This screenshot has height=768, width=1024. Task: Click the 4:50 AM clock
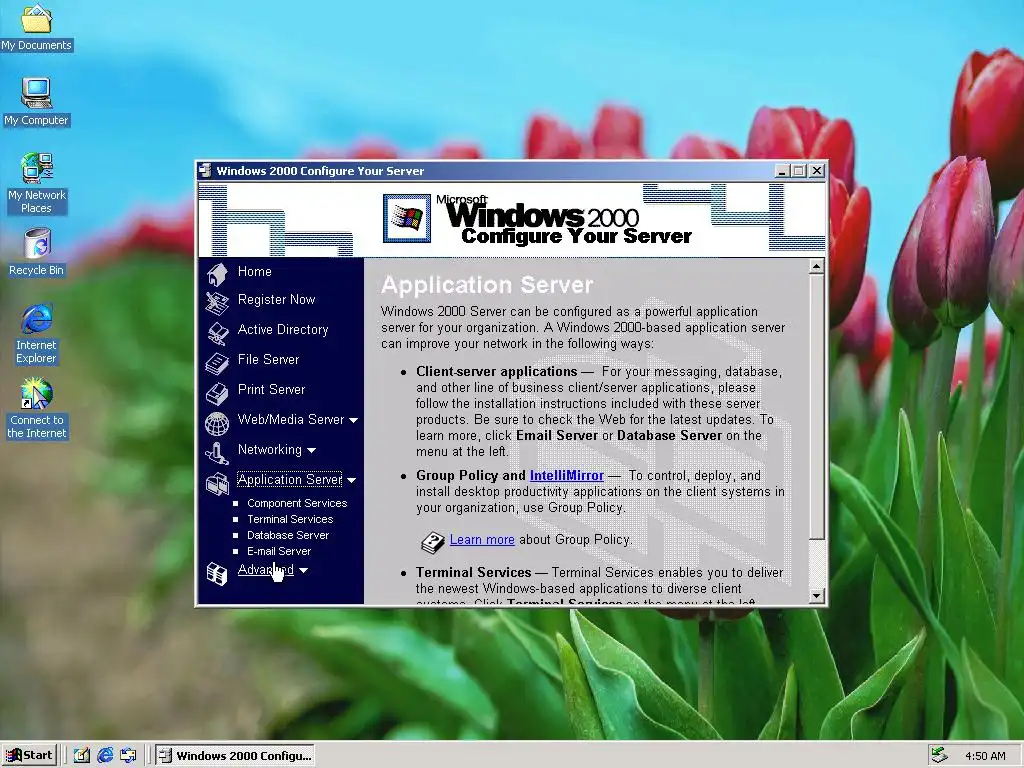tap(985, 756)
